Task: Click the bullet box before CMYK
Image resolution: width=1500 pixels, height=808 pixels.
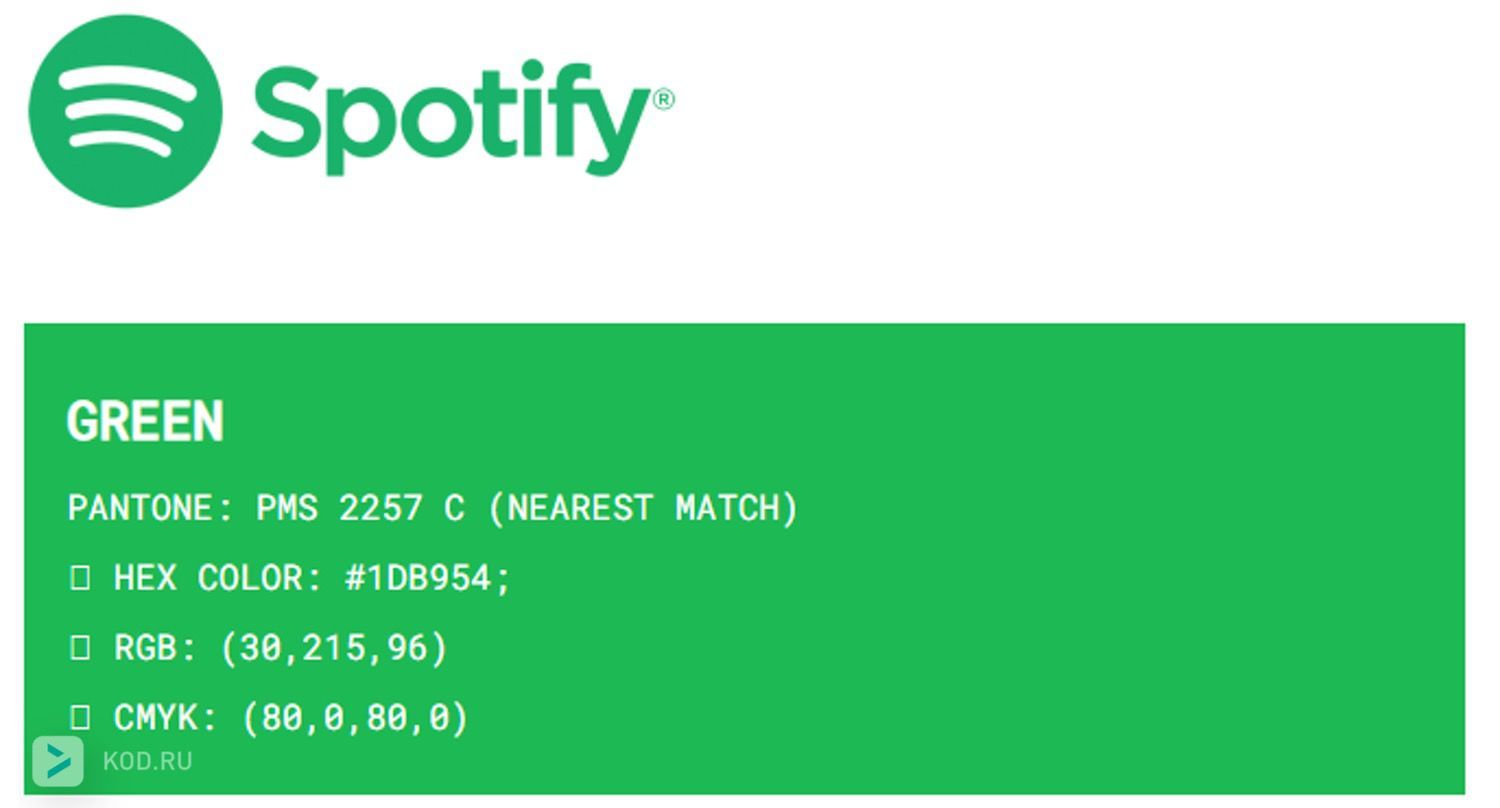Action: 80,717
